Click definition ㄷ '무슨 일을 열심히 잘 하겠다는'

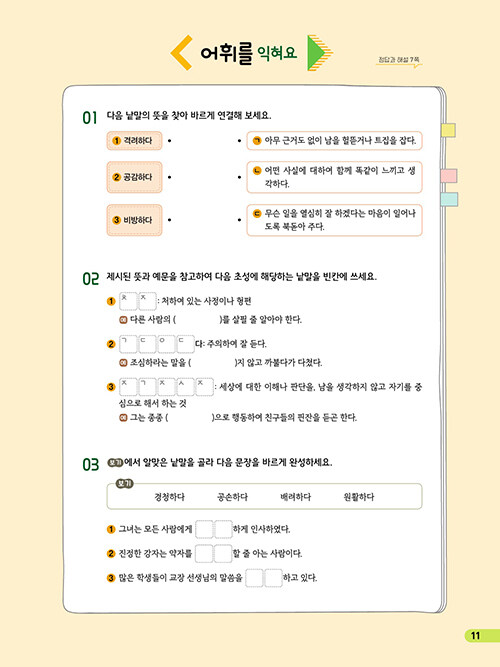(x=334, y=220)
